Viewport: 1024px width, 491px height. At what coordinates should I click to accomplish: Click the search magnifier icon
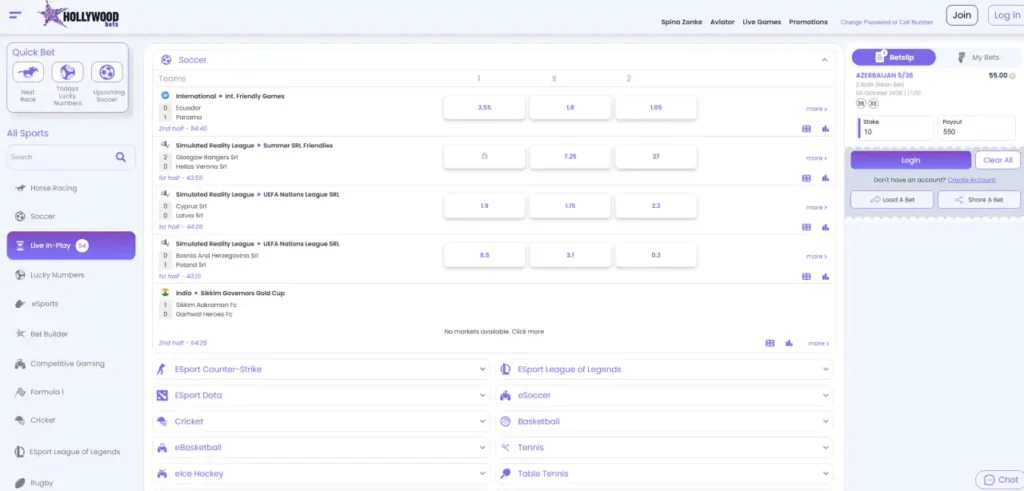(x=121, y=157)
